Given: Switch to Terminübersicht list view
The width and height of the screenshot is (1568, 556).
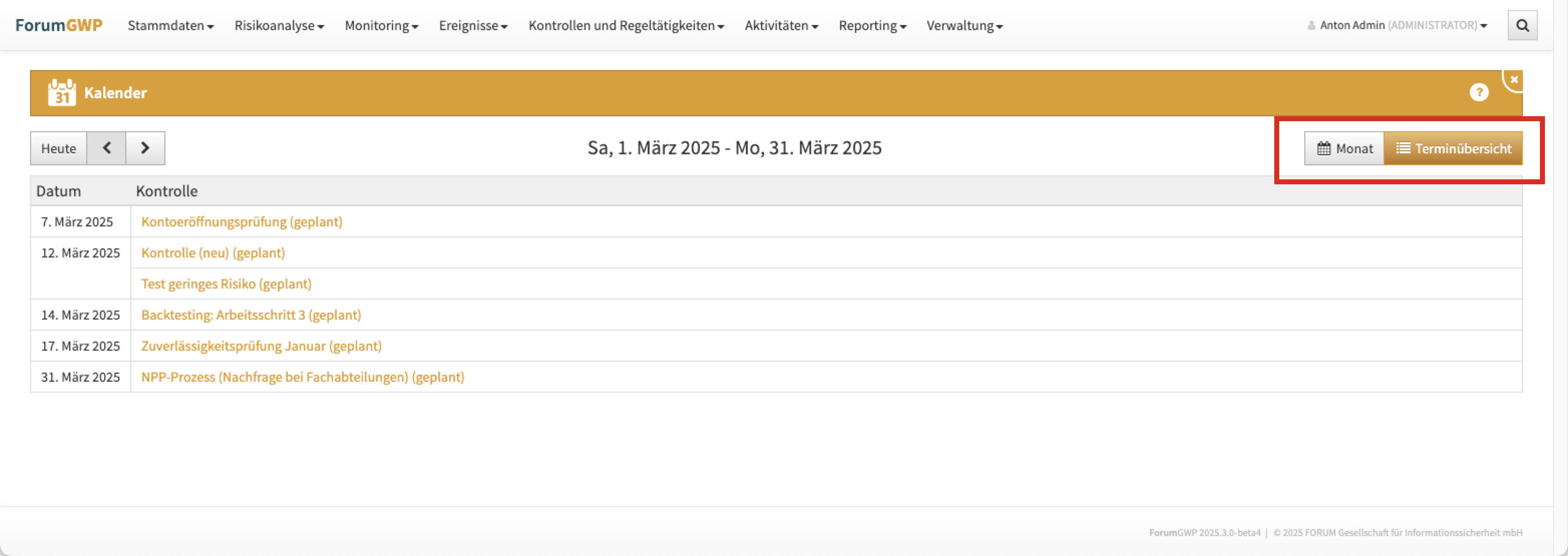Looking at the screenshot, I should 1453,148.
